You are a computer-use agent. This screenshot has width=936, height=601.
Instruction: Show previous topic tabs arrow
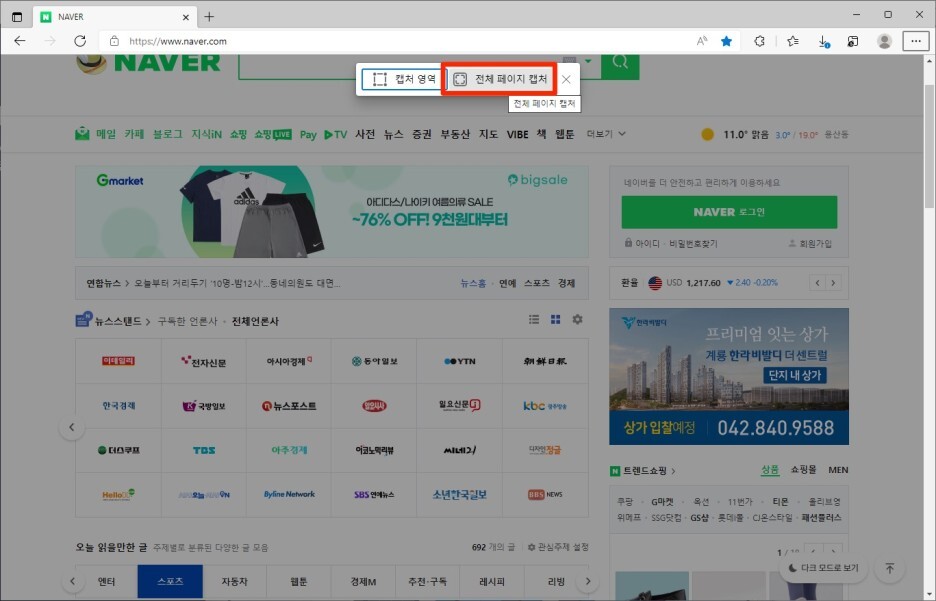[x=72, y=581]
